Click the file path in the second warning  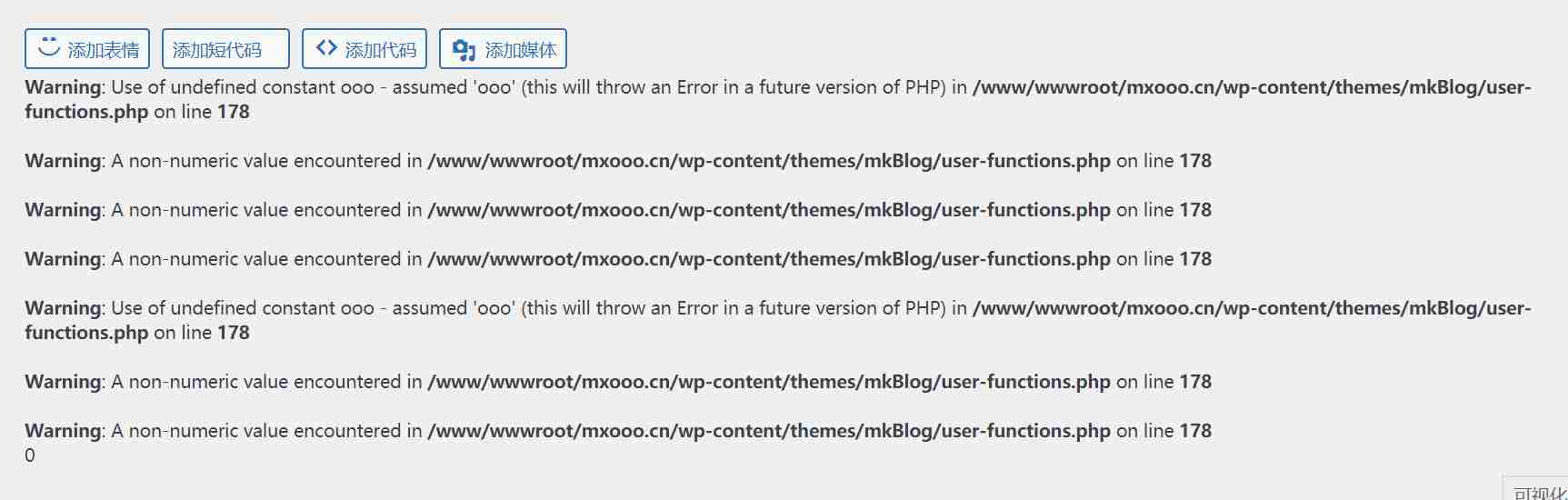coord(768,161)
